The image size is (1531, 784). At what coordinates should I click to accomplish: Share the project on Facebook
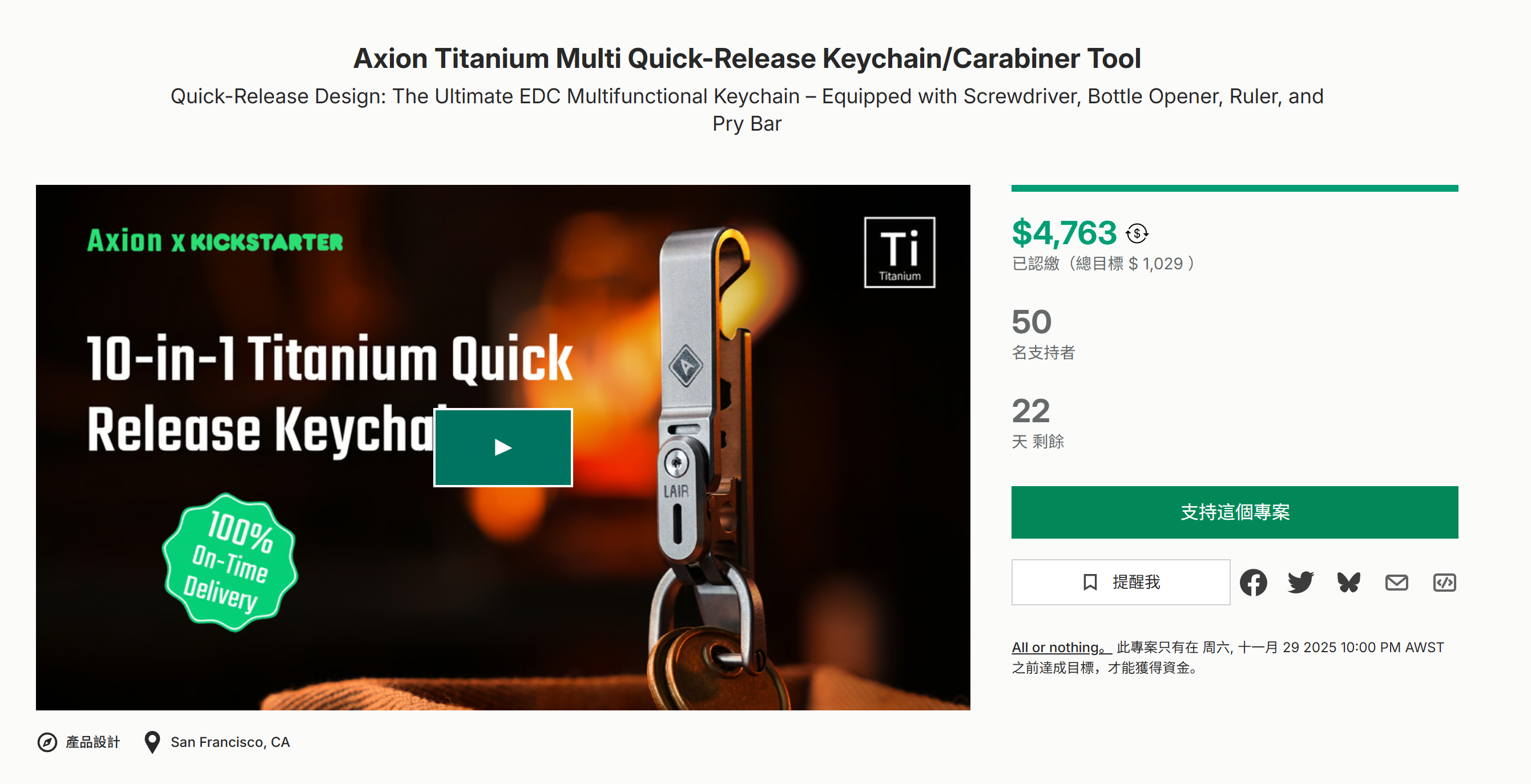click(x=1253, y=582)
